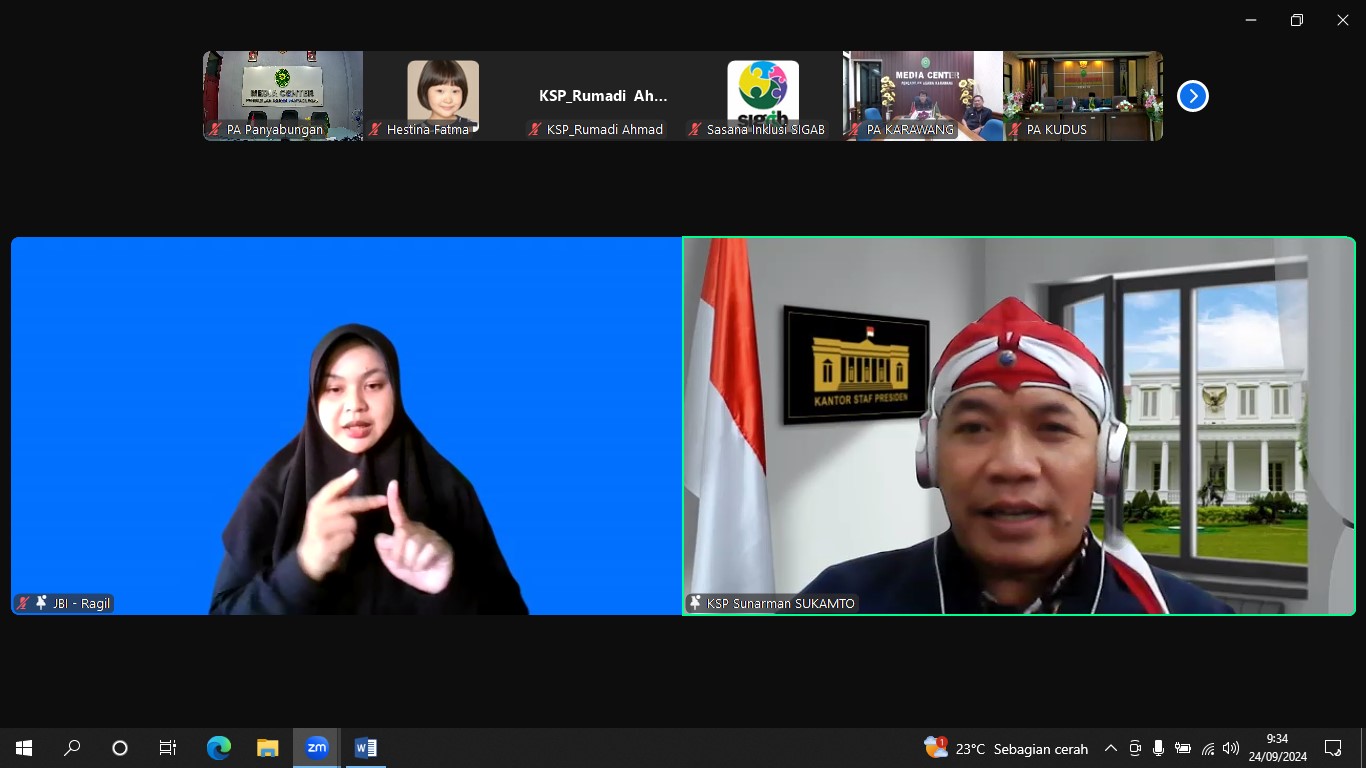Click the microphone icon in the system tray
Viewport: 1366px width, 768px height.
point(1158,748)
